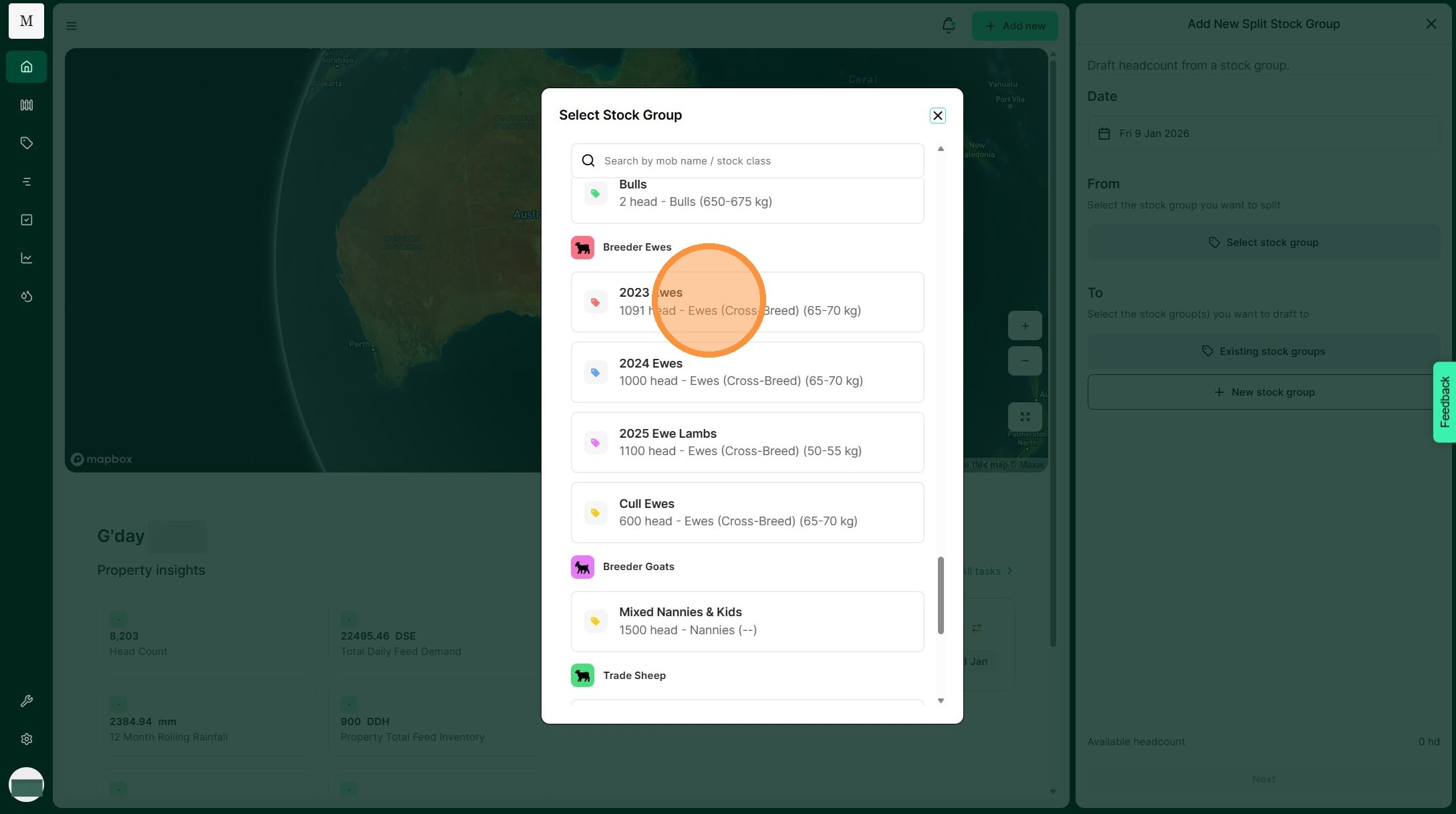Open the paddocks fence sidebar icon
Viewport: 1456px width, 814px height.
pyautogui.click(x=26, y=105)
